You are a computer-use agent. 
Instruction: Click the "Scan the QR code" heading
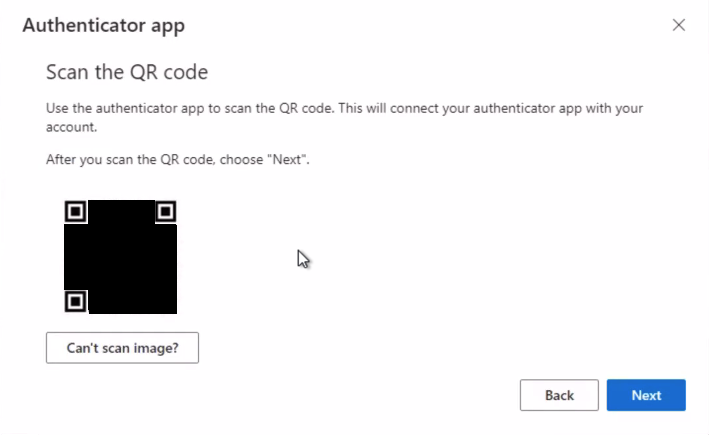(x=127, y=72)
